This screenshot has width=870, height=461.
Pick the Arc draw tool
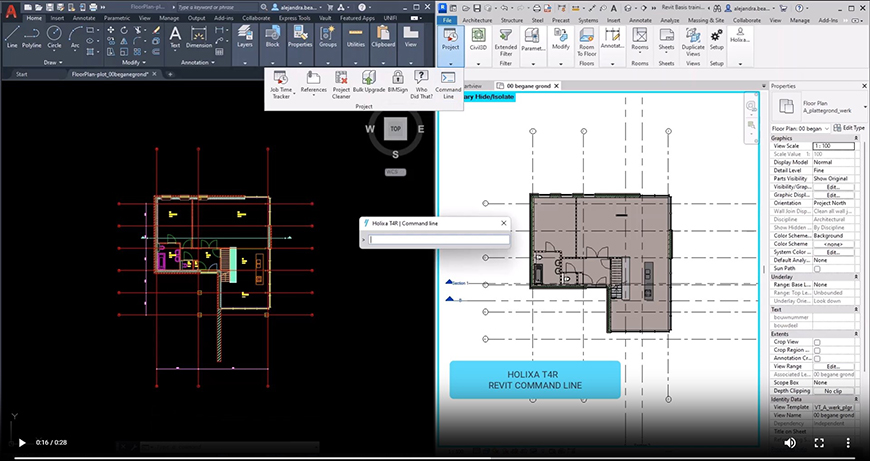pos(75,37)
